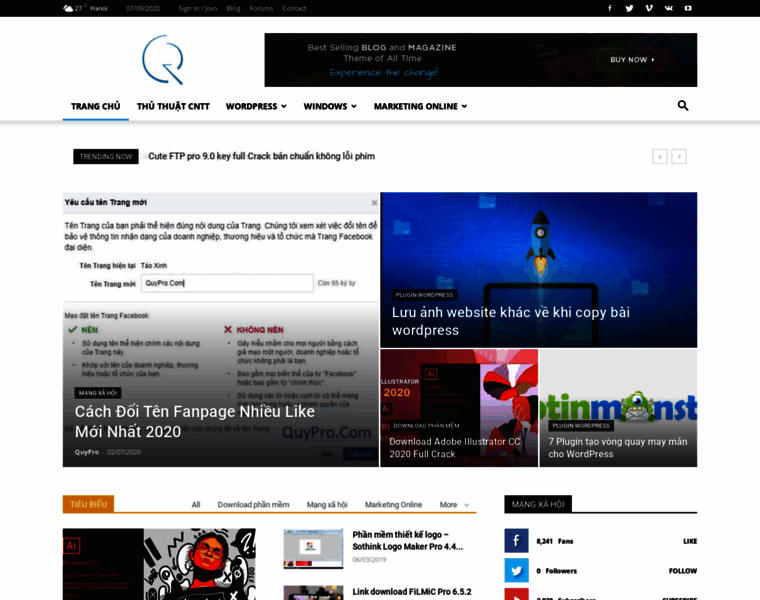
Task: Select the Download phần mềm filter tab
Action: [x=253, y=505]
